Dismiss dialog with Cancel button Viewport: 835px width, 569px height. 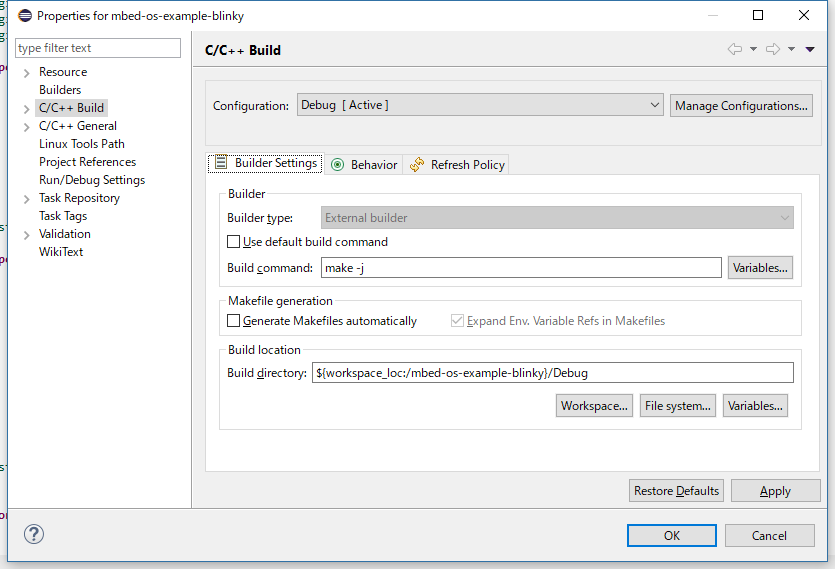769,535
